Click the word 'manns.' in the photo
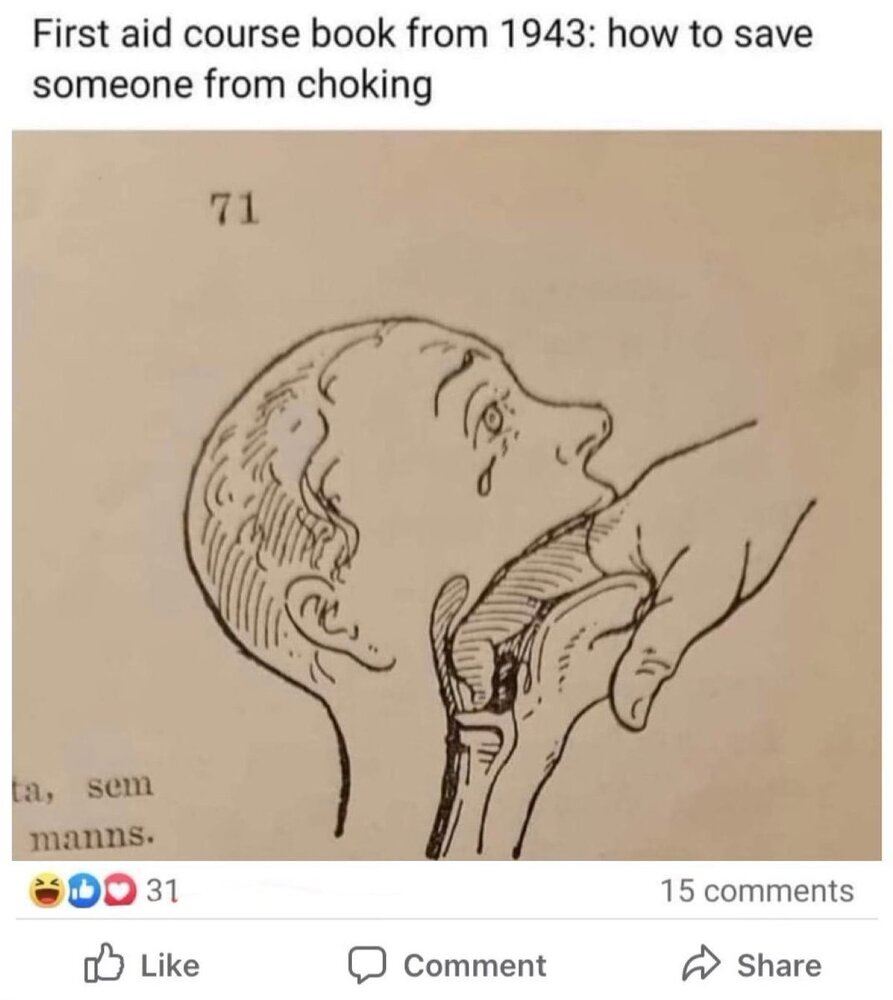The height and width of the screenshot is (1000, 893). click(x=92, y=834)
